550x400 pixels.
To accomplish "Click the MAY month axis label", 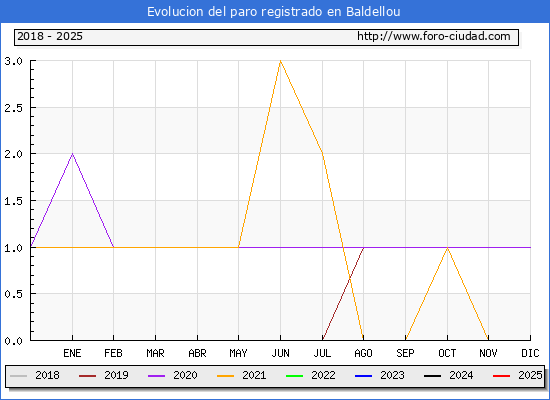I will pos(239,353).
